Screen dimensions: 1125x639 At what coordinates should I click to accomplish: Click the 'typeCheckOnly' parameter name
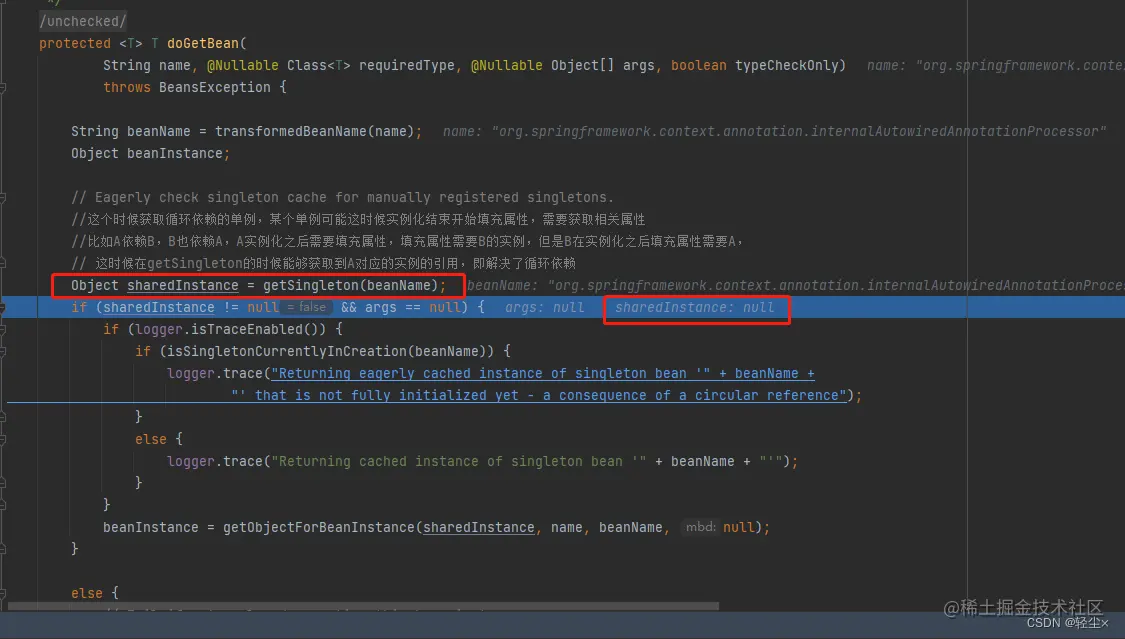point(786,65)
